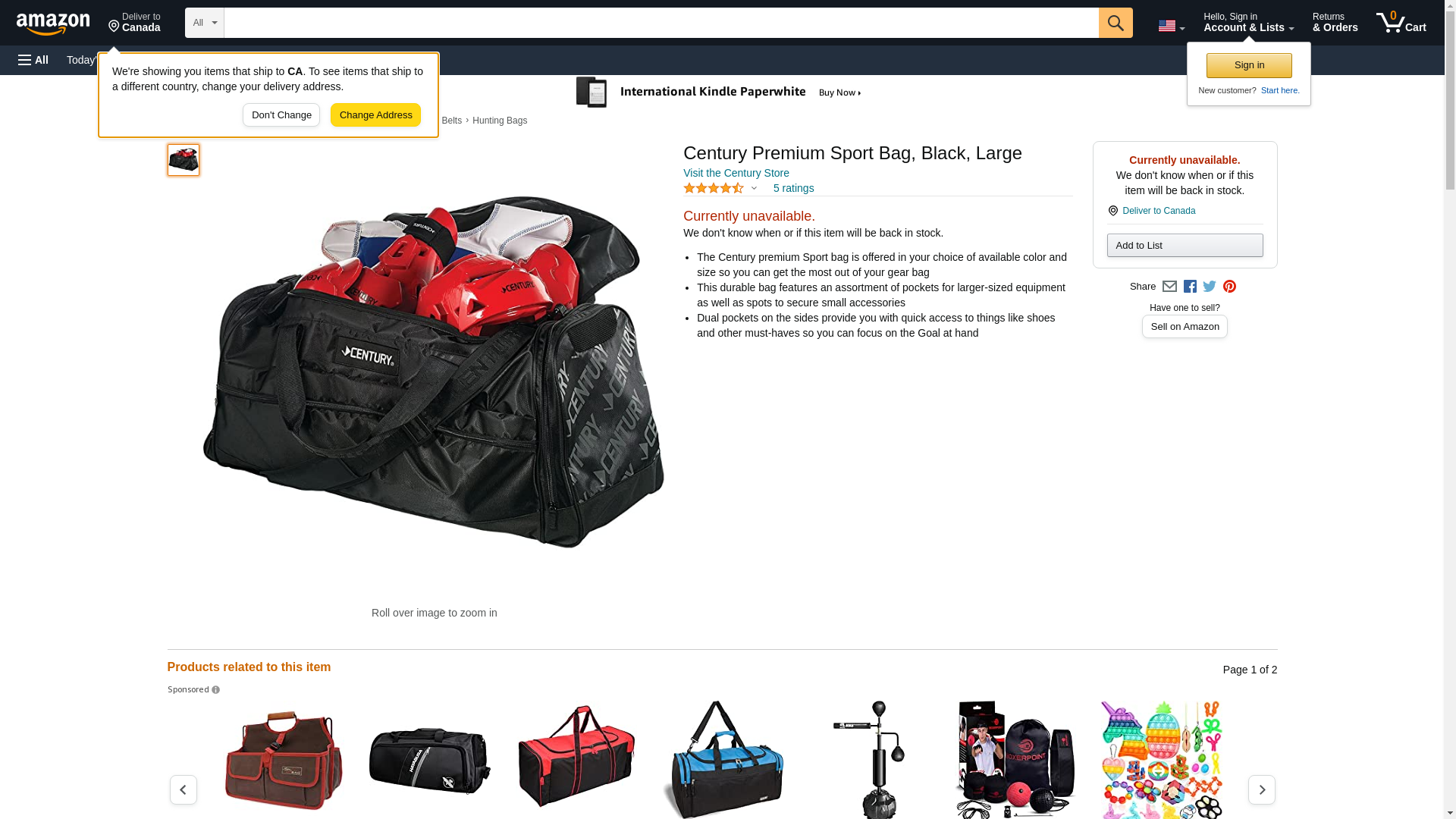
Task: Open the Amazon logo home link
Action: tap(53, 24)
